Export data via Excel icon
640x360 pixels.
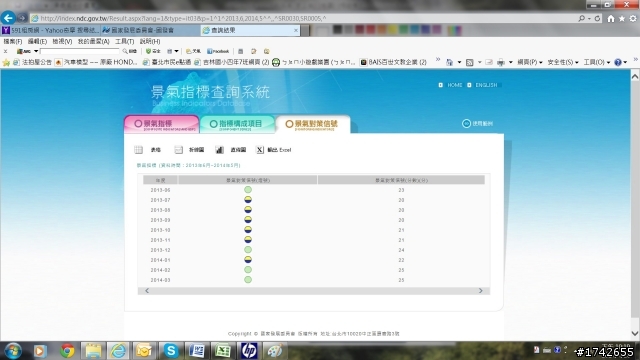tap(260, 150)
